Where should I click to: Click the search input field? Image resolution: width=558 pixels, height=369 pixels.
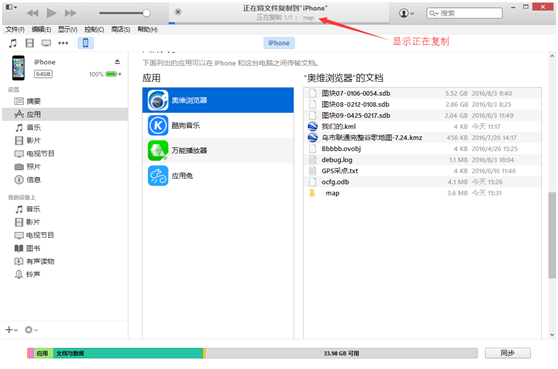464,13
